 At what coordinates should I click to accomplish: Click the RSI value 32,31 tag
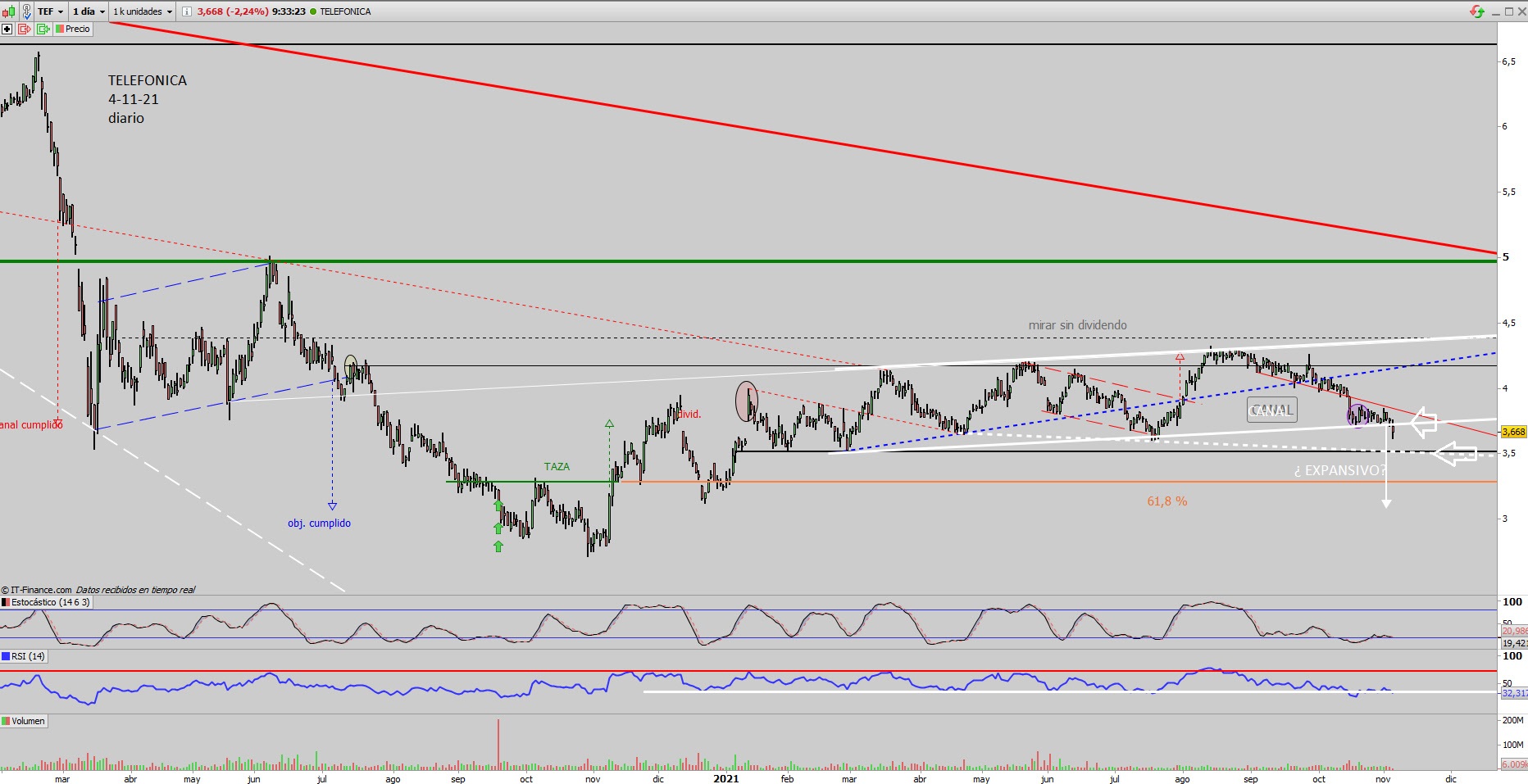tap(1514, 693)
